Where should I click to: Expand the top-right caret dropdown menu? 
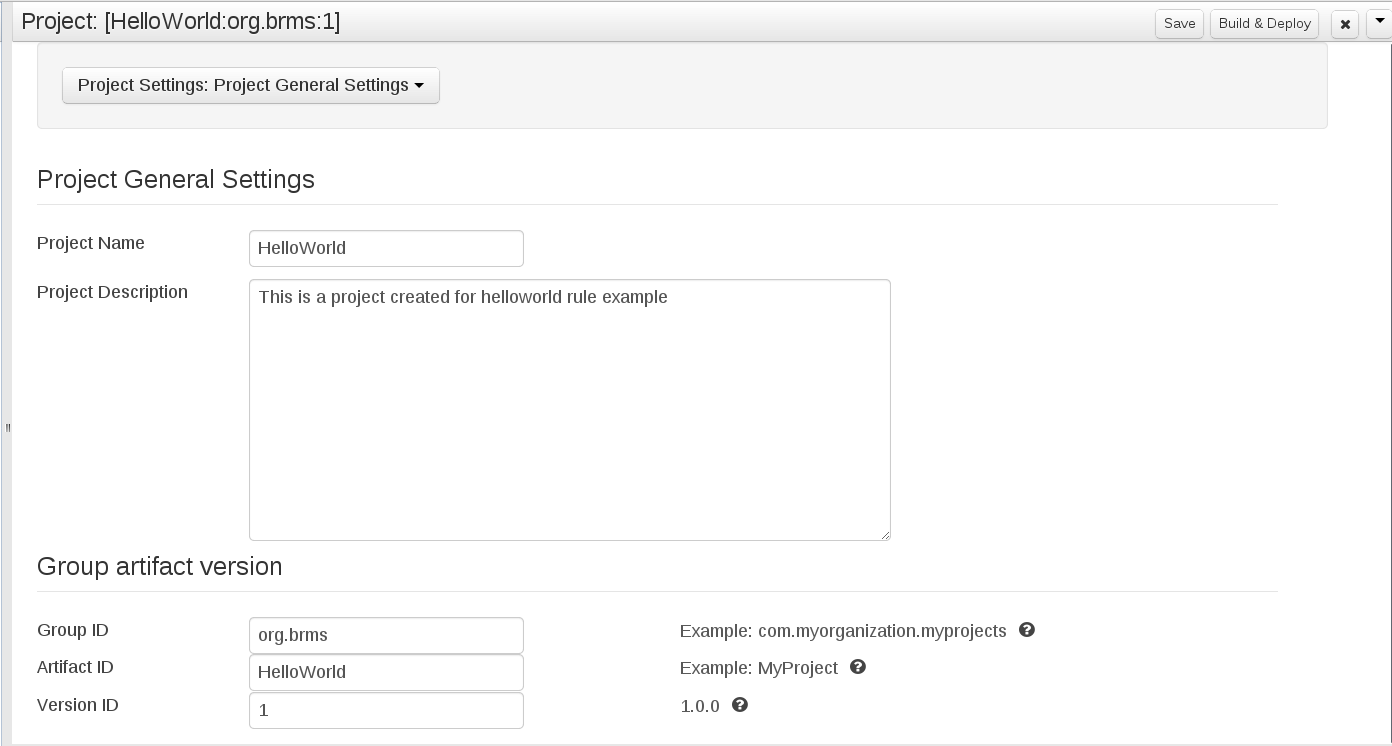coord(1379,22)
